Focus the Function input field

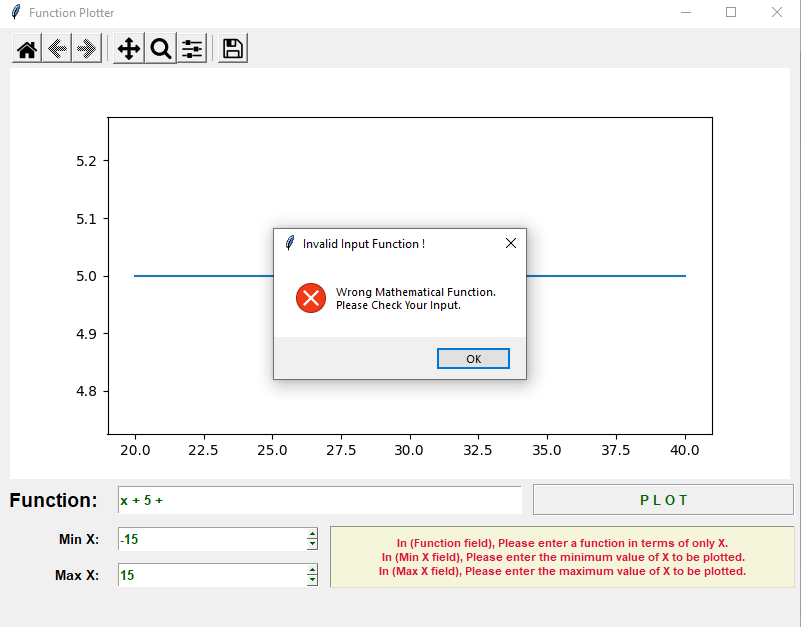coord(320,500)
